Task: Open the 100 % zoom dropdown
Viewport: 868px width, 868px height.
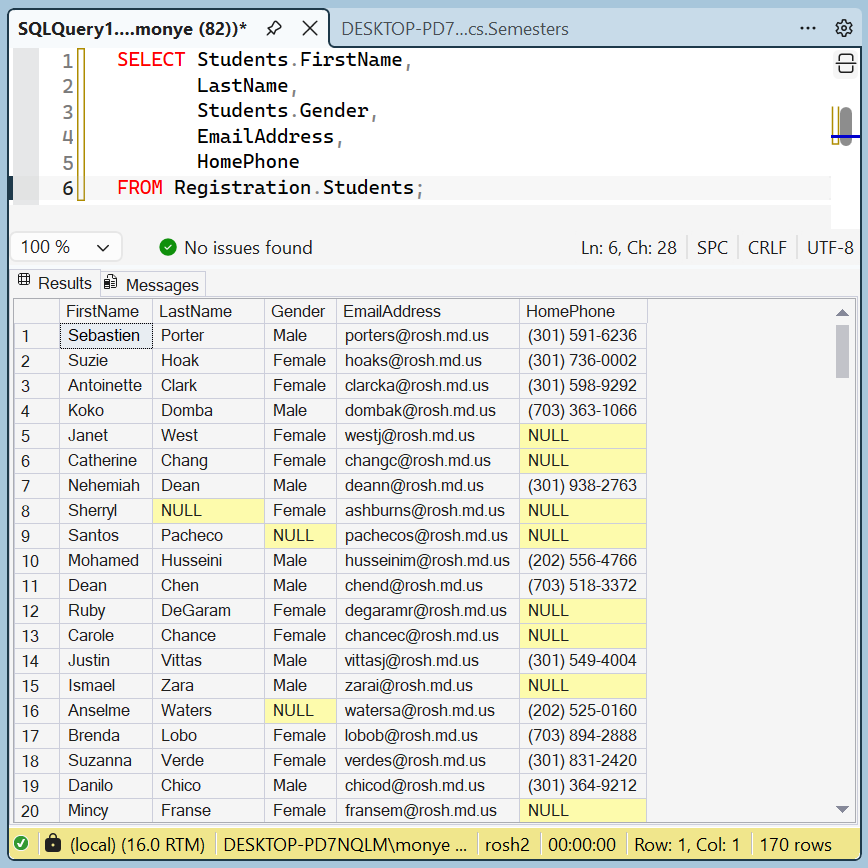Action: click(66, 247)
